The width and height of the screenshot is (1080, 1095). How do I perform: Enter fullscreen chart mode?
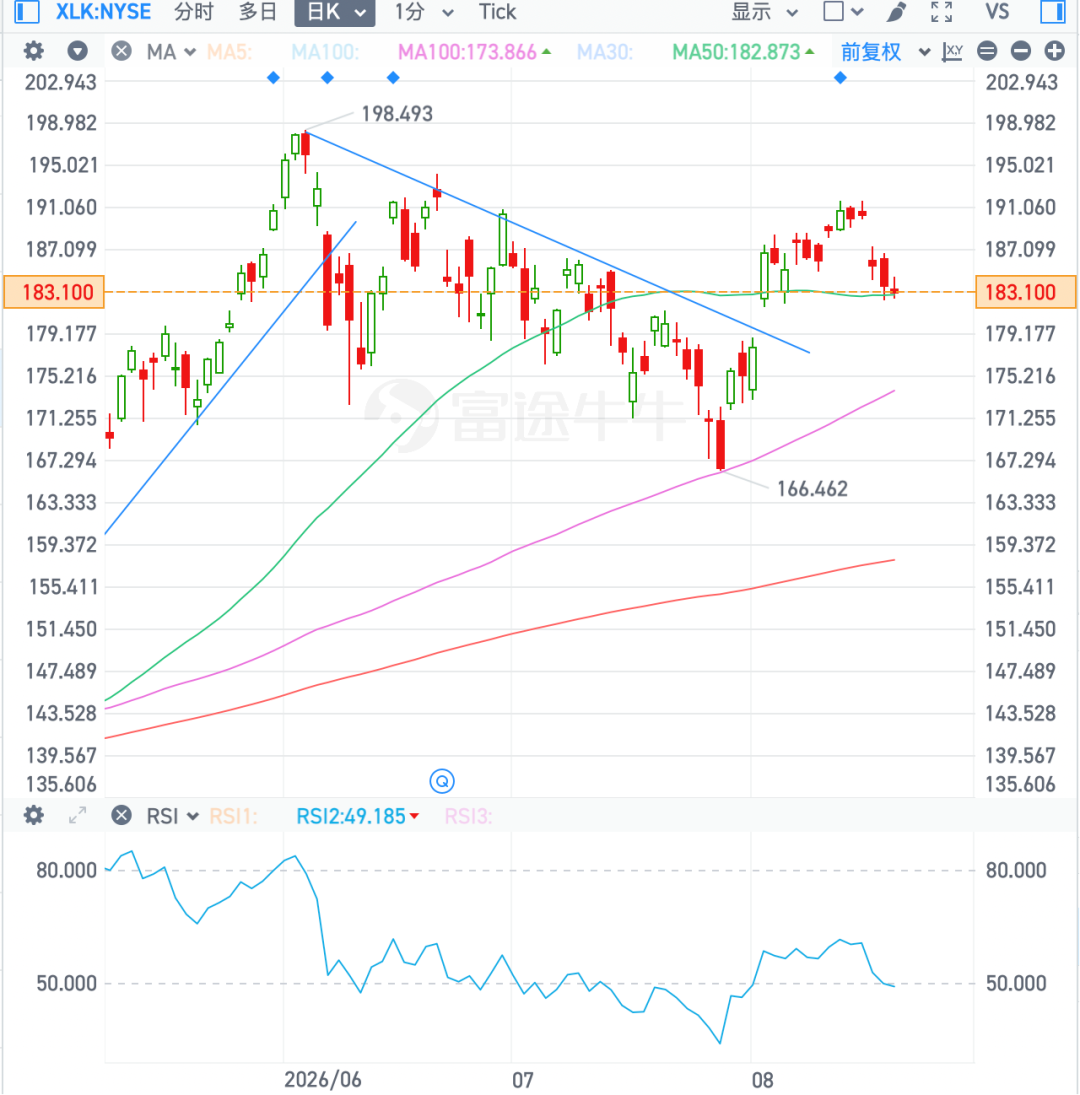click(x=941, y=12)
